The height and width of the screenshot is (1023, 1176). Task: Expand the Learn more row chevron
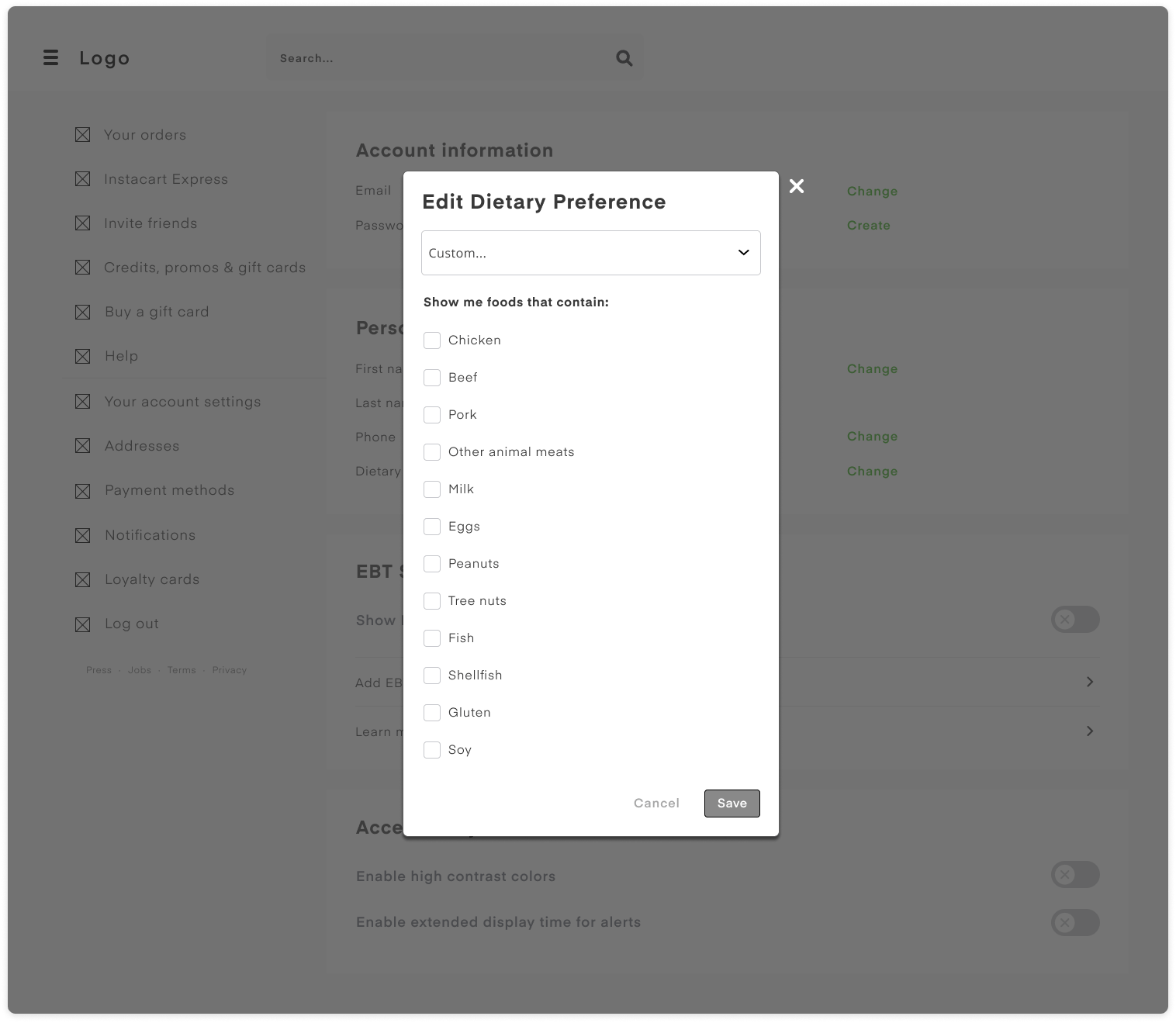[1089, 731]
